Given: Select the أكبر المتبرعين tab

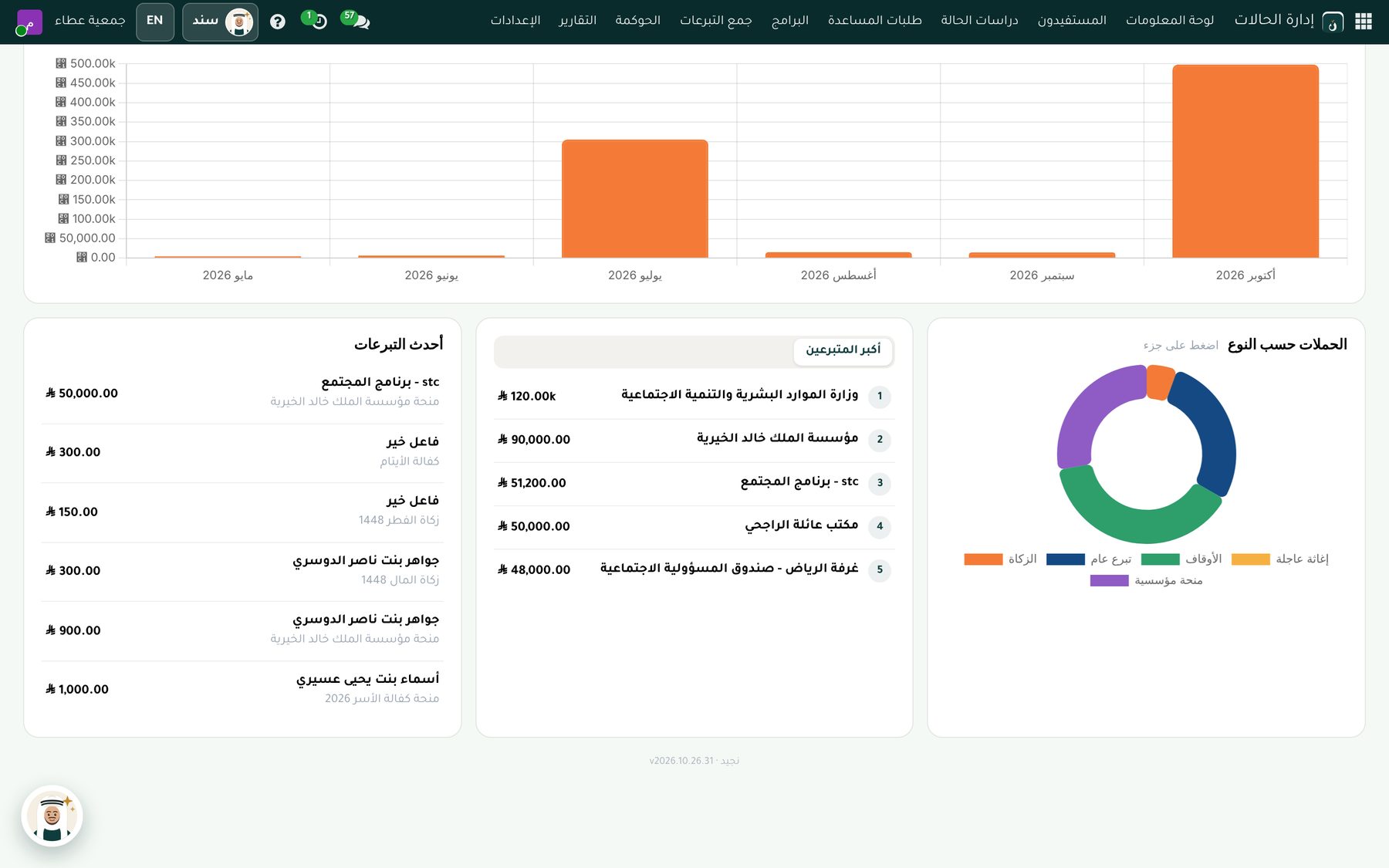Looking at the screenshot, I should click(843, 350).
